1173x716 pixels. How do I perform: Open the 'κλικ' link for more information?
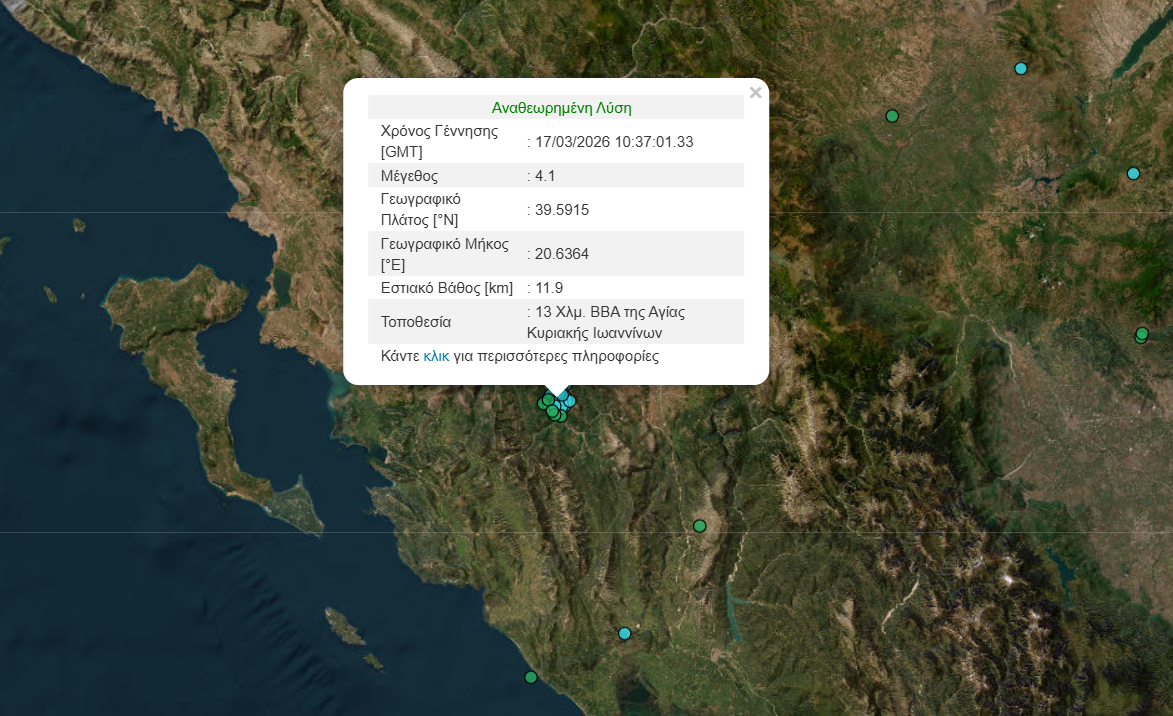[x=436, y=356]
